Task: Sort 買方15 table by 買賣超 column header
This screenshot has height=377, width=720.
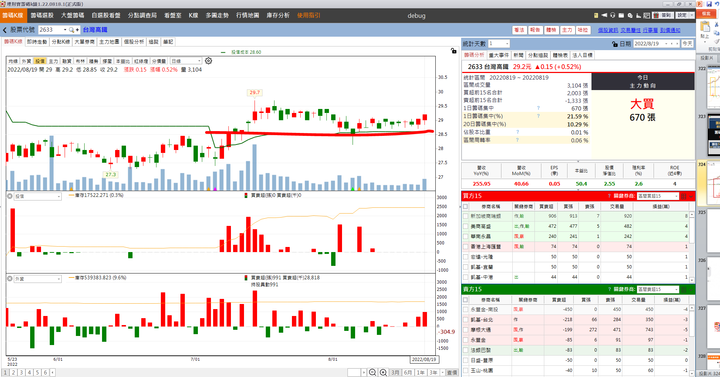Action: [x=546, y=207]
